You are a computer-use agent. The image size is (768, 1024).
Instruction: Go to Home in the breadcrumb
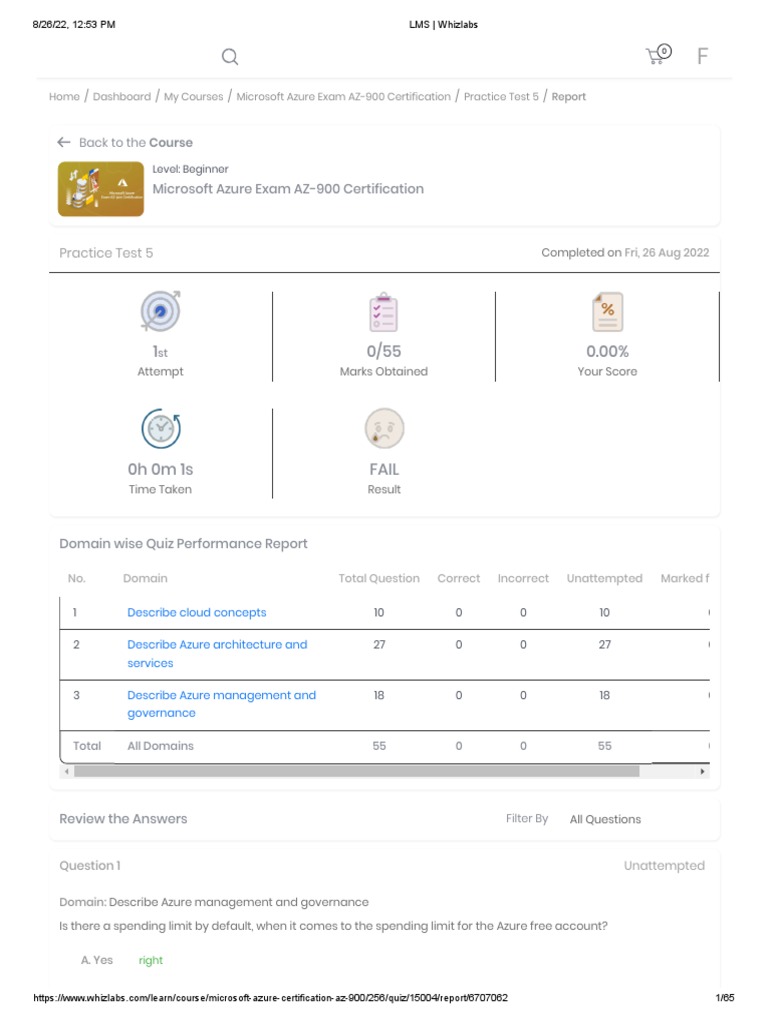(64, 97)
